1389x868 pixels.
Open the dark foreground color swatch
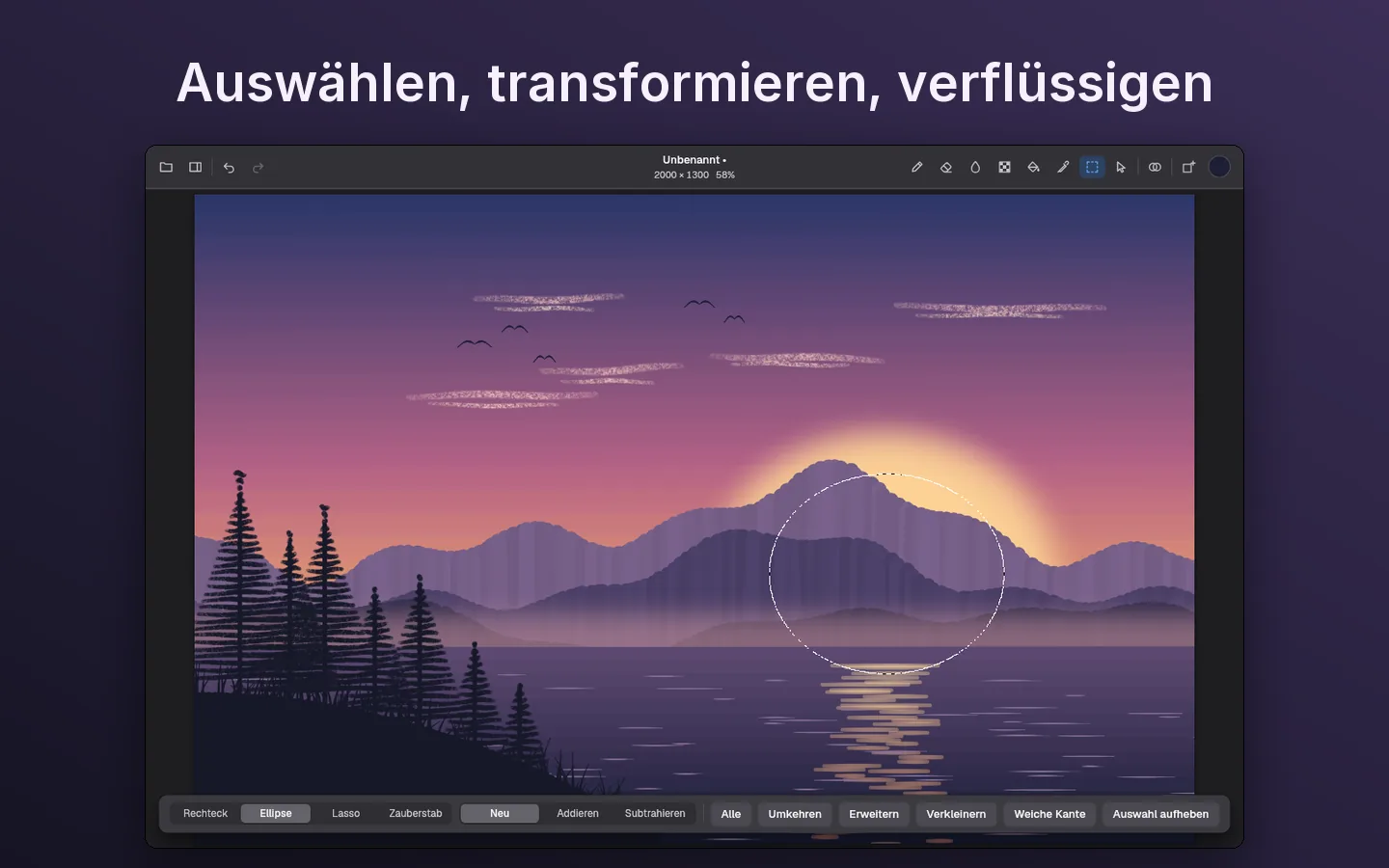point(1219,167)
